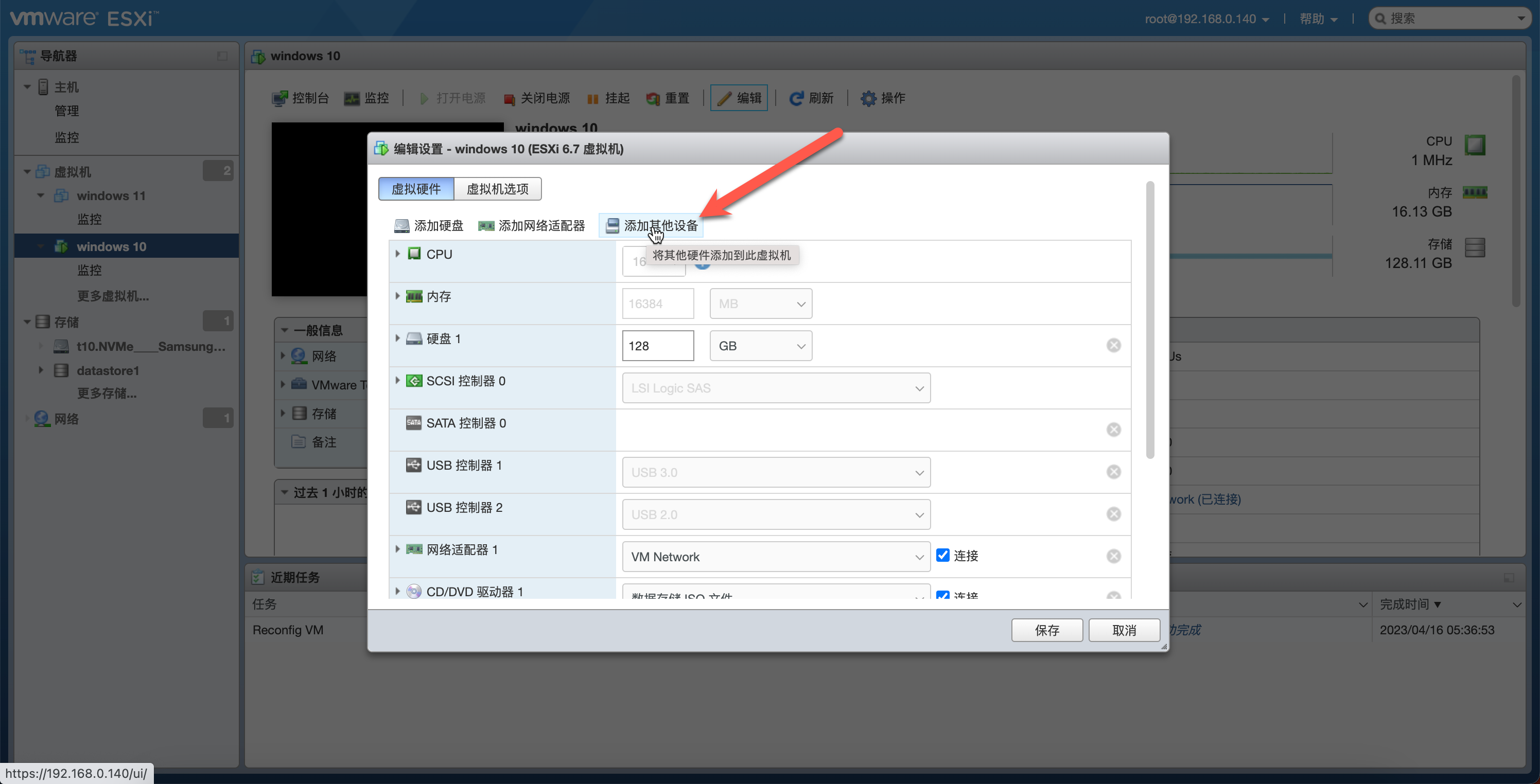Remove USB controller 1 device
The width and height of the screenshot is (1540, 784).
(1113, 472)
